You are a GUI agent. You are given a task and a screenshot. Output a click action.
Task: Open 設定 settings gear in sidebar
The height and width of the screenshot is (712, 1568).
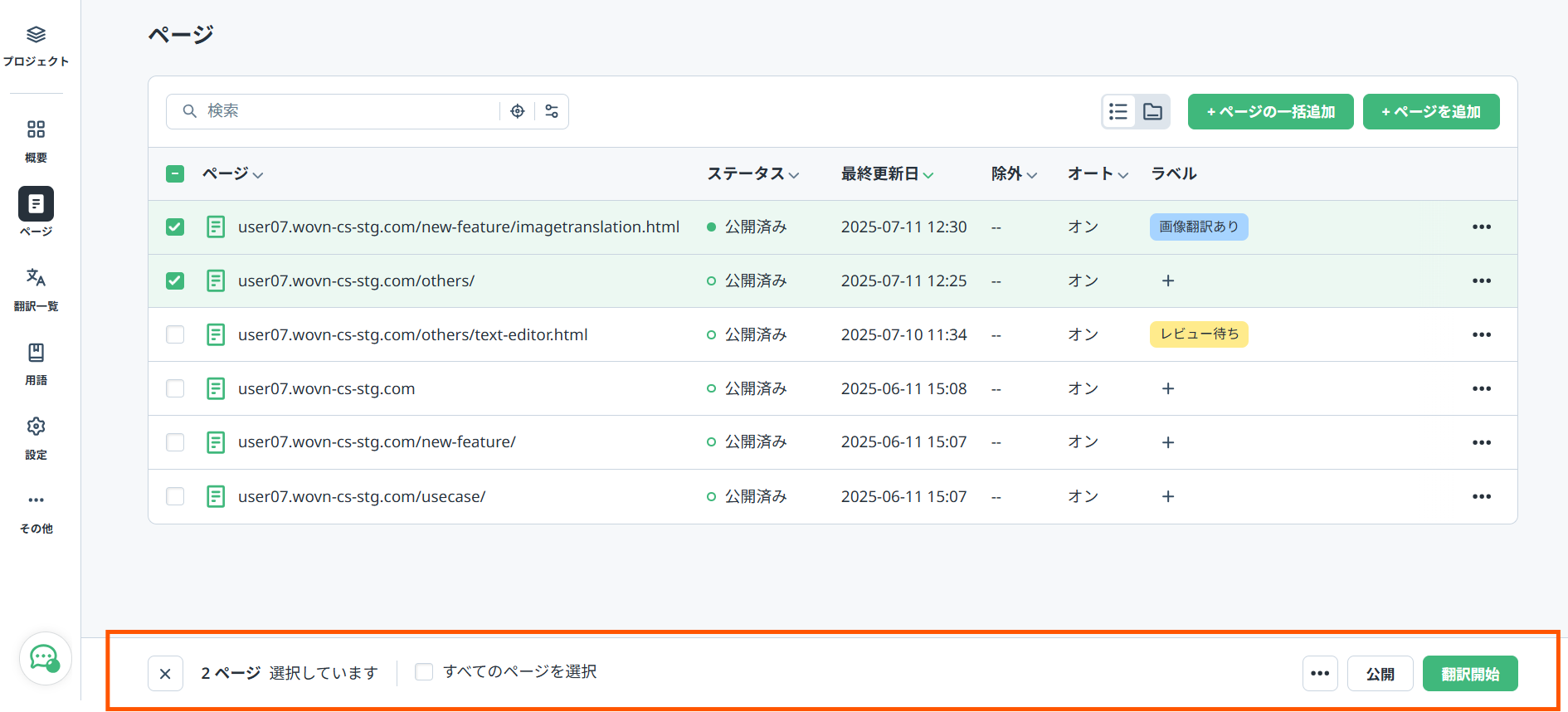(36, 427)
